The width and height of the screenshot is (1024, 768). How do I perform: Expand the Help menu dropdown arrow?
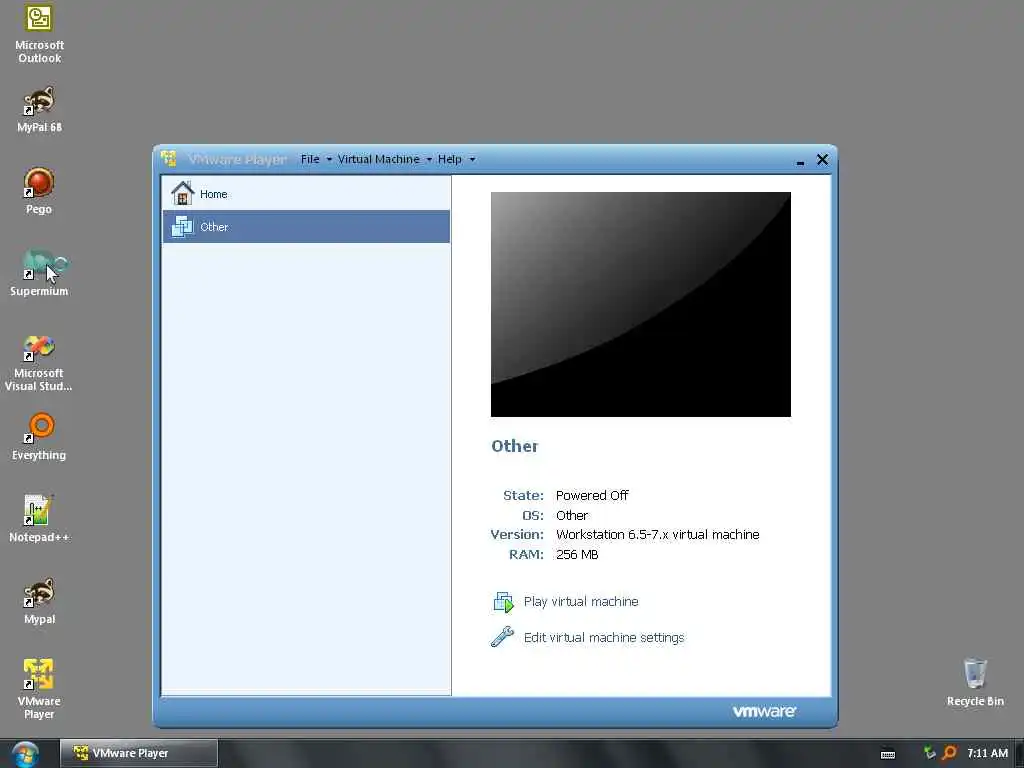472,159
